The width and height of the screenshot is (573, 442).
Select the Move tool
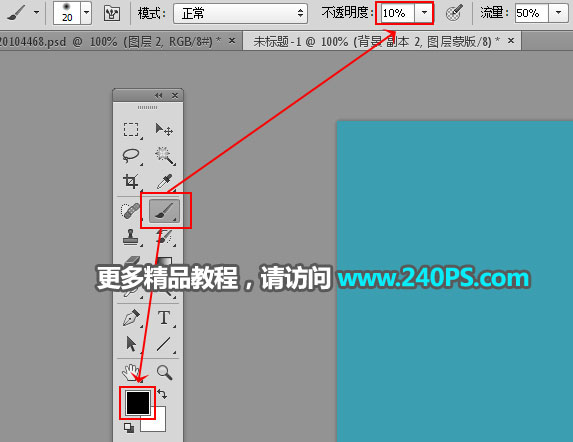coord(164,129)
